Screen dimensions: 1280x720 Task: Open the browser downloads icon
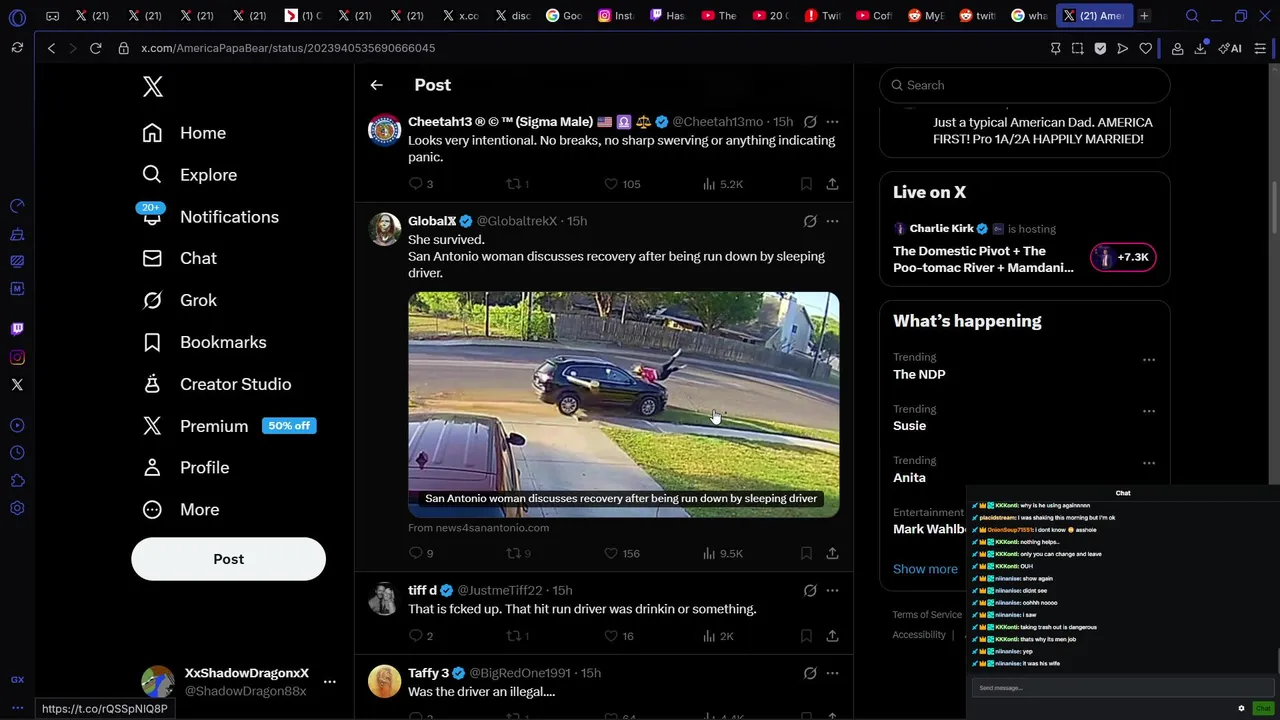[x=1200, y=48]
